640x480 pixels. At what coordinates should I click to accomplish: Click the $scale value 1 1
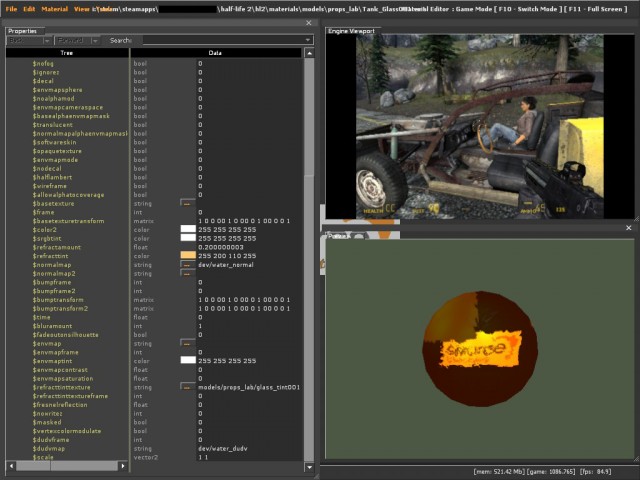(x=203, y=457)
